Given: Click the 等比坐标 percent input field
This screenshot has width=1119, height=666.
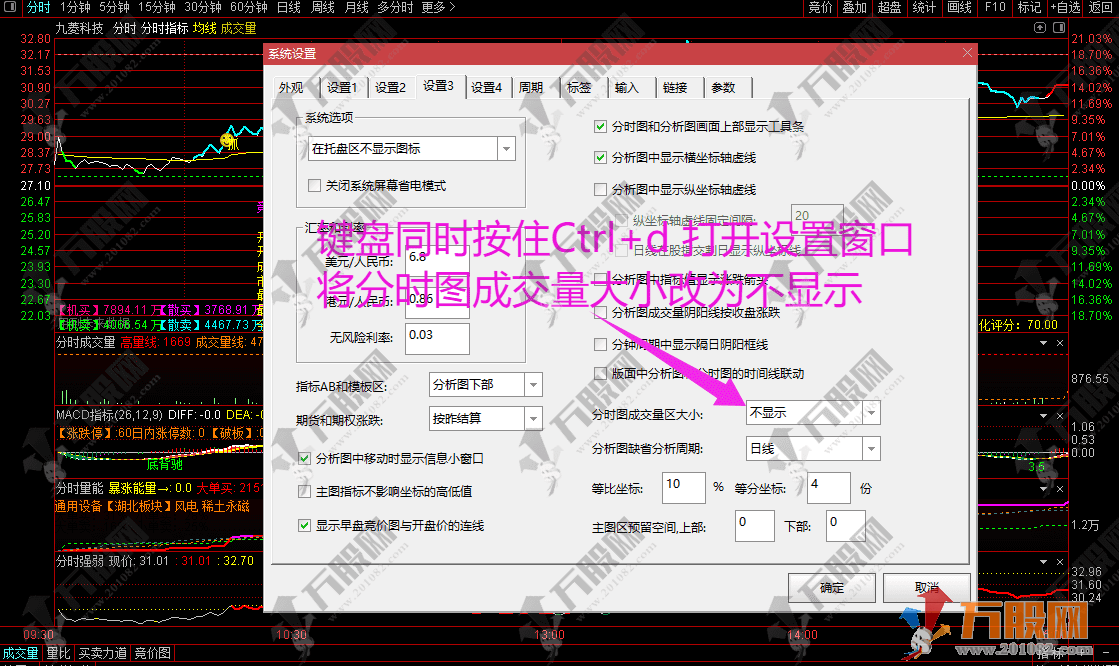Looking at the screenshot, I should coord(684,488).
